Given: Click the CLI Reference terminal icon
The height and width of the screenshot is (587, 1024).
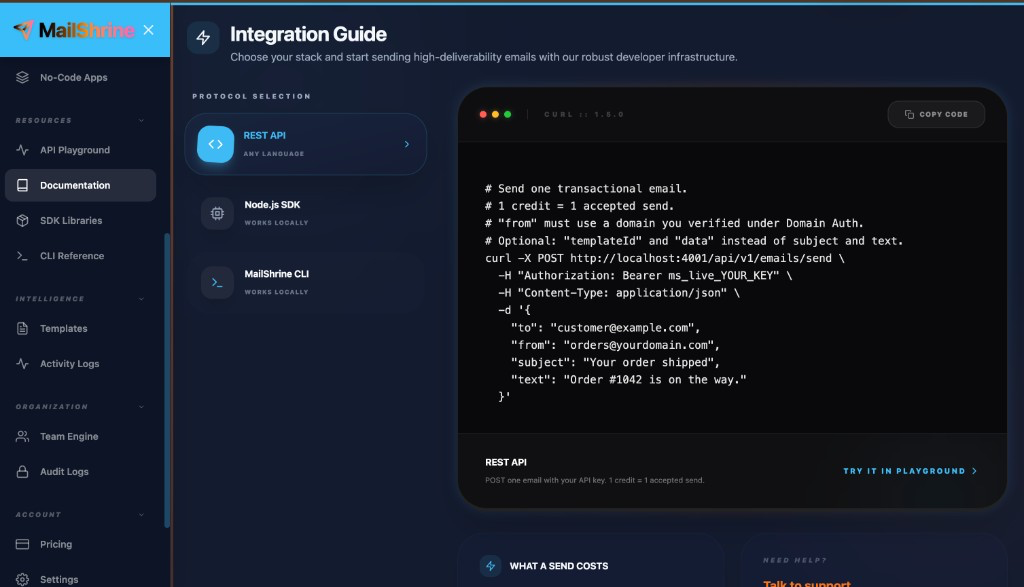Looking at the screenshot, I should (22, 256).
